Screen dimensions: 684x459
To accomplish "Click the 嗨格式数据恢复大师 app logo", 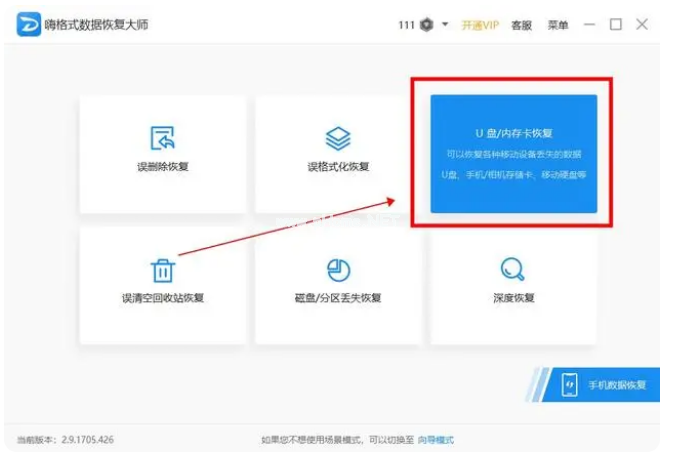I will pyautogui.click(x=27, y=25).
